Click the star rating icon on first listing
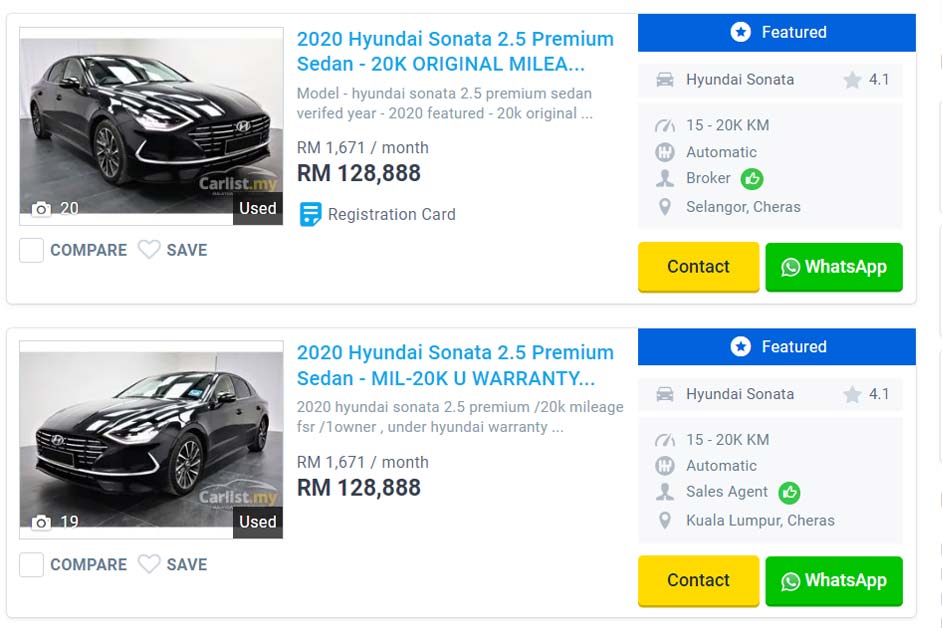 pyautogui.click(x=852, y=80)
